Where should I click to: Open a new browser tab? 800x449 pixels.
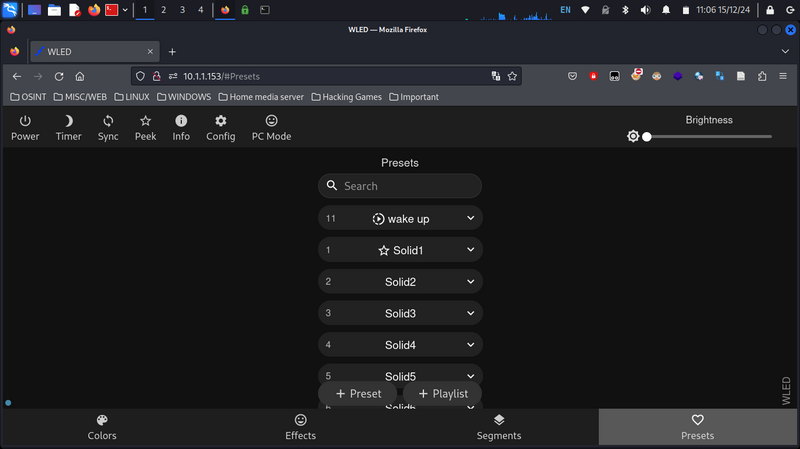[172, 52]
